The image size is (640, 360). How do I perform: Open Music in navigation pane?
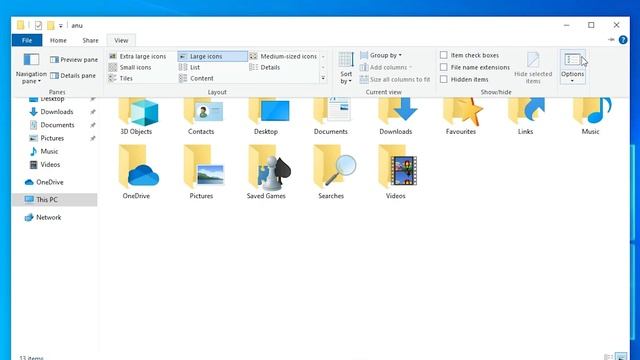(49, 151)
